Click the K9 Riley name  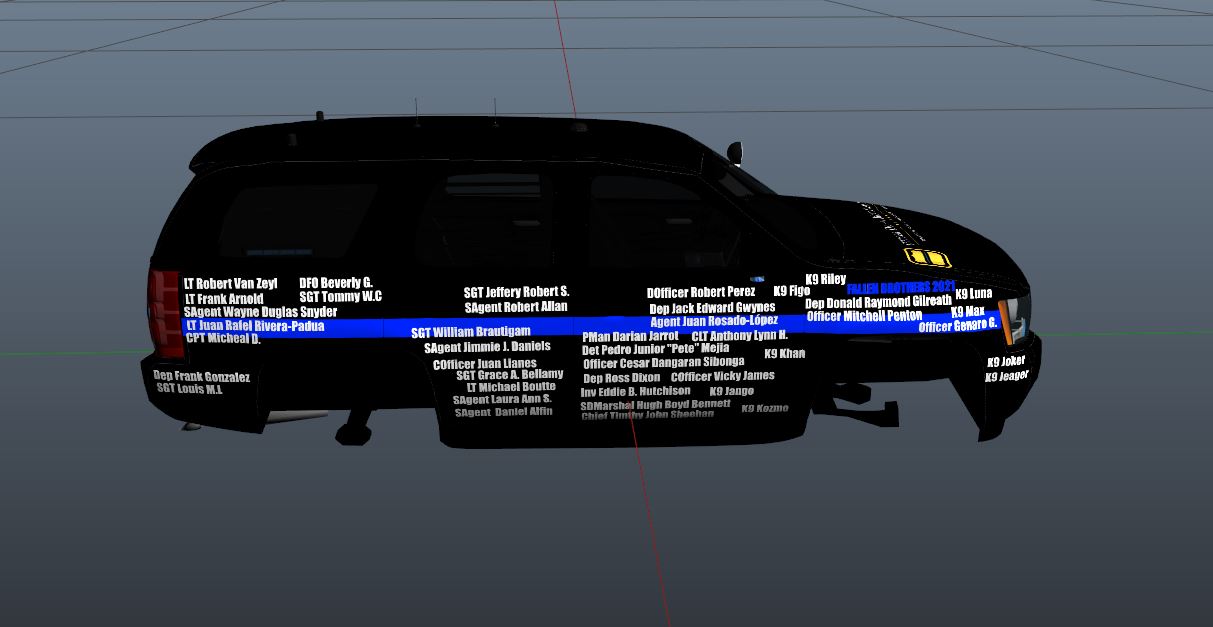pyautogui.click(x=825, y=279)
